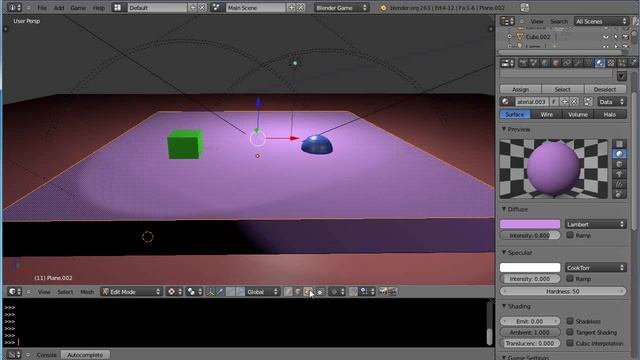Collapse the Diffuse panel
Image resolution: width=640 pixels, height=360 pixels.
click(504, 209)
